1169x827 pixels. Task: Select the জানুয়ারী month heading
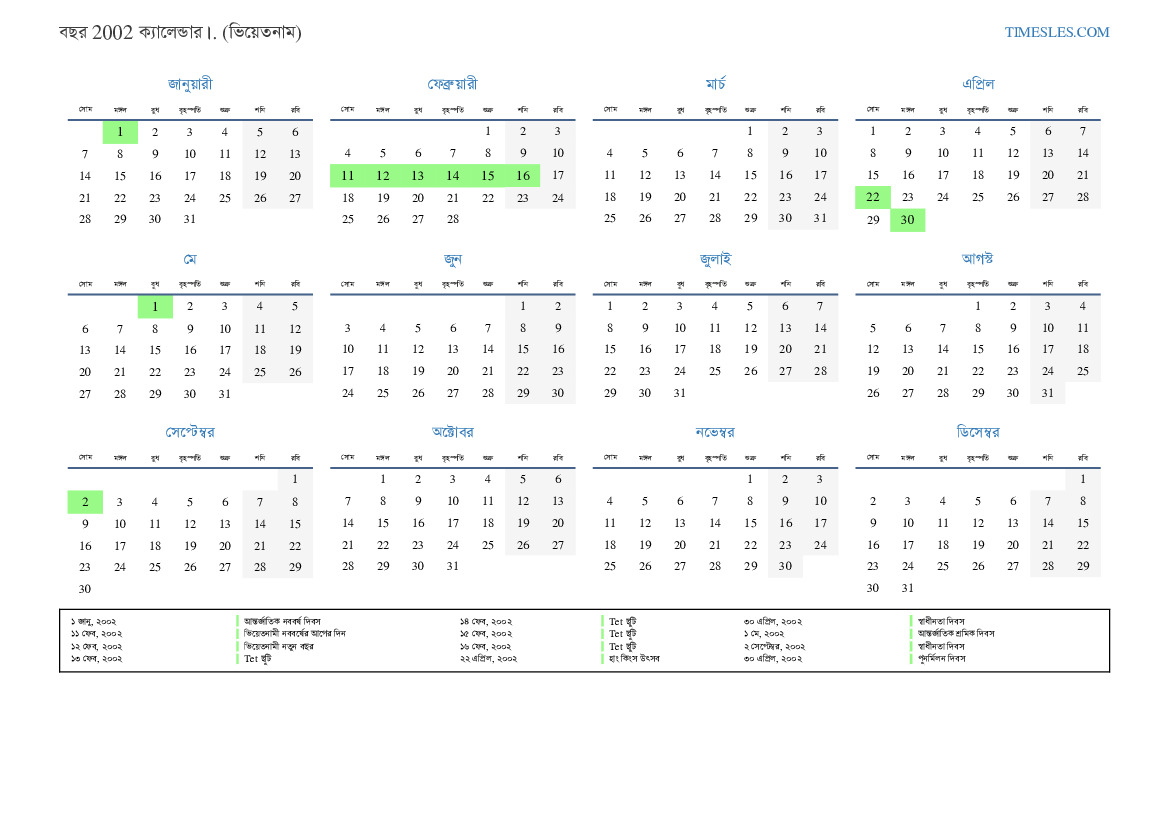190,84
